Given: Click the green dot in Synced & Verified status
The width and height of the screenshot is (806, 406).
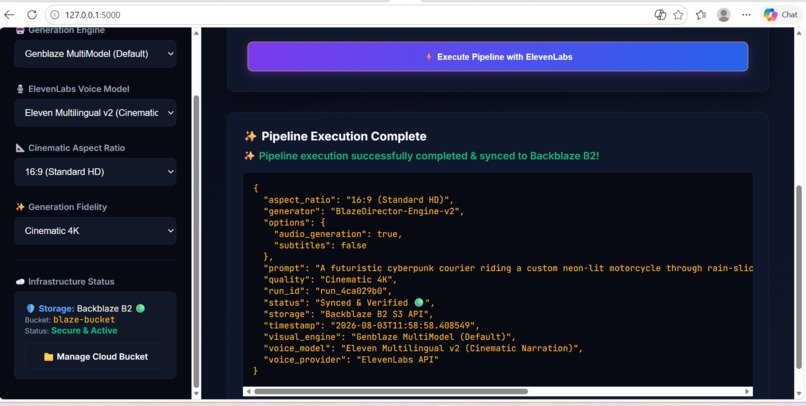Looking at the screenshot, I should [x=418, y=303].
